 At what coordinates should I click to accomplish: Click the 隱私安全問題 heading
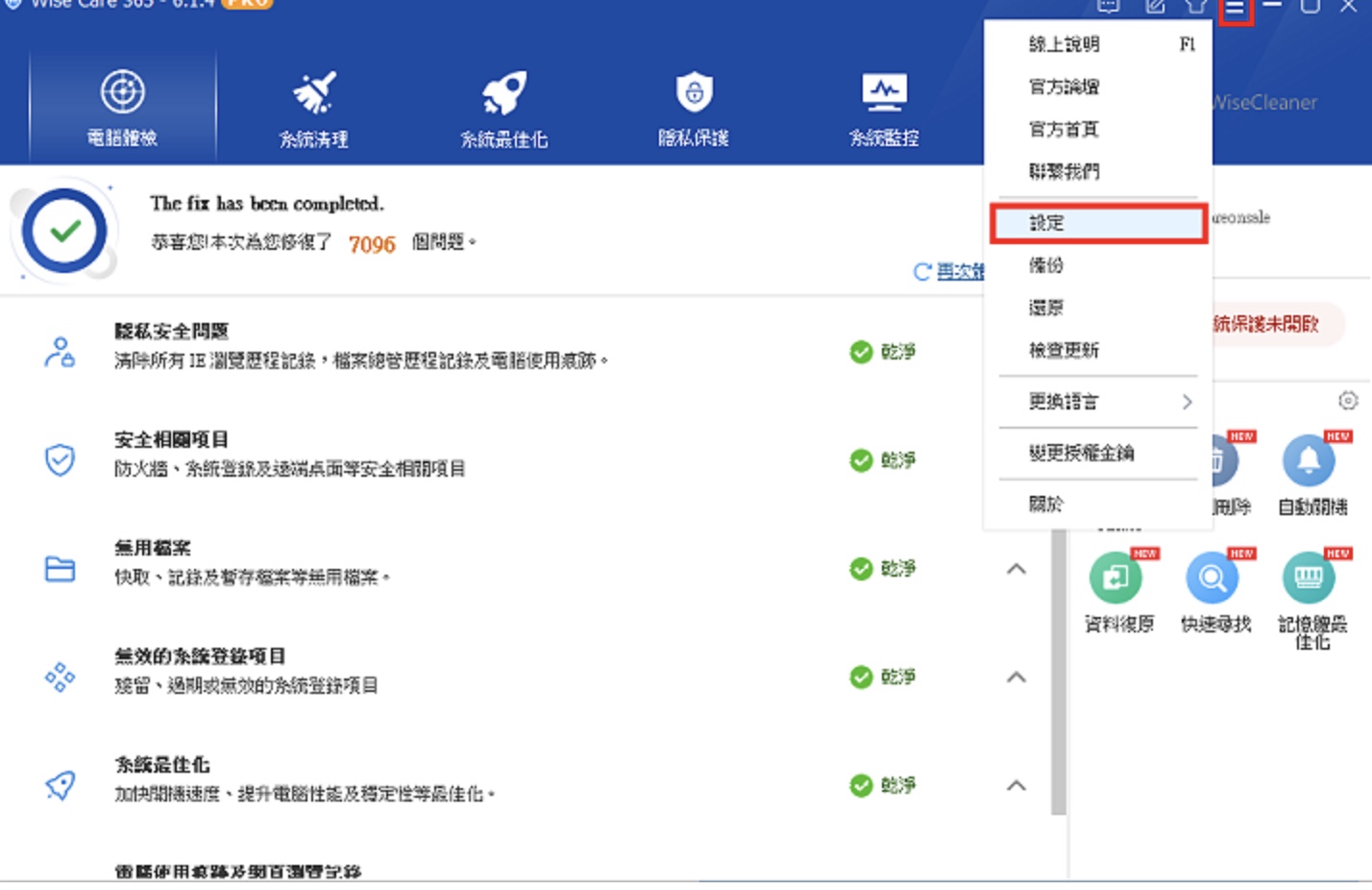click(171, 332)
